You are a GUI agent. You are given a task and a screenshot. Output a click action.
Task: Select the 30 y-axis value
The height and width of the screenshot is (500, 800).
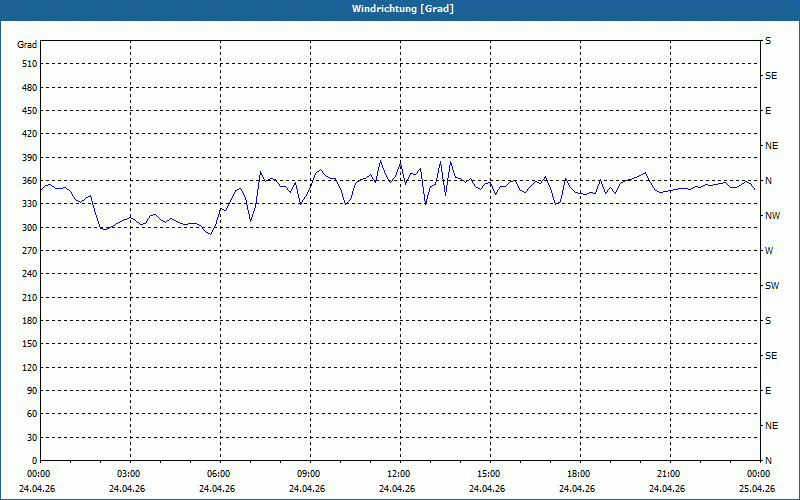point(32,438)
